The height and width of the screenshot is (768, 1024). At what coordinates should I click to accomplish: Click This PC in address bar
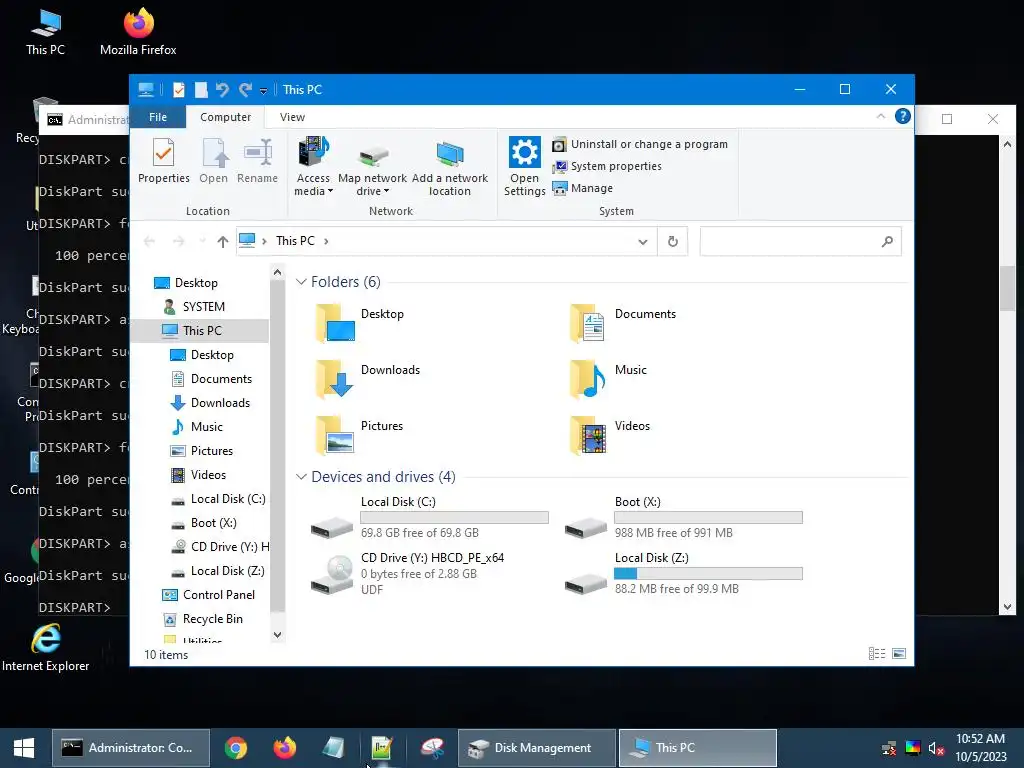click(x=295, y=241)
